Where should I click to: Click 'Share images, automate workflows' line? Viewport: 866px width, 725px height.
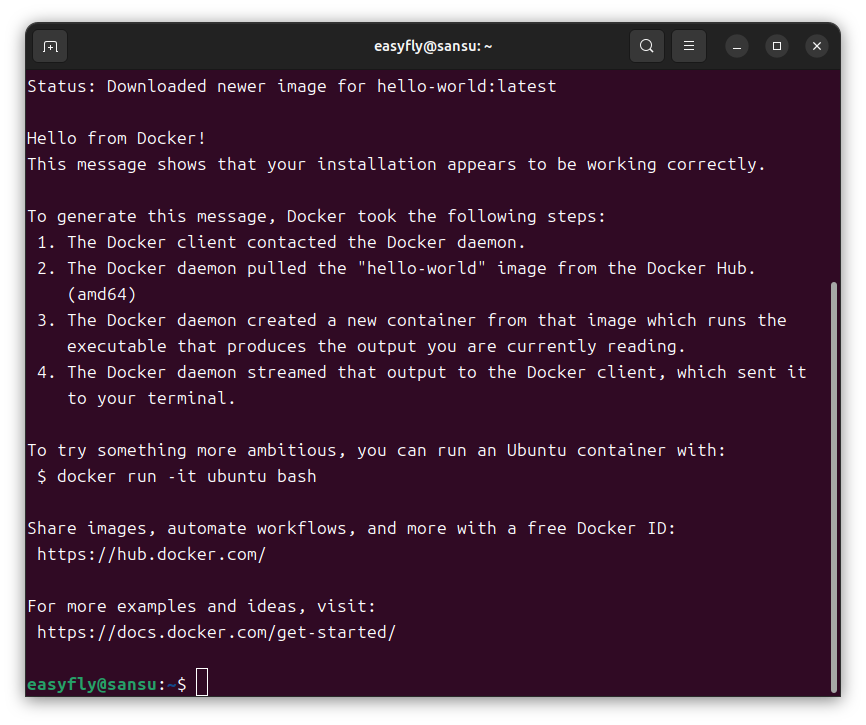point(351,528)
